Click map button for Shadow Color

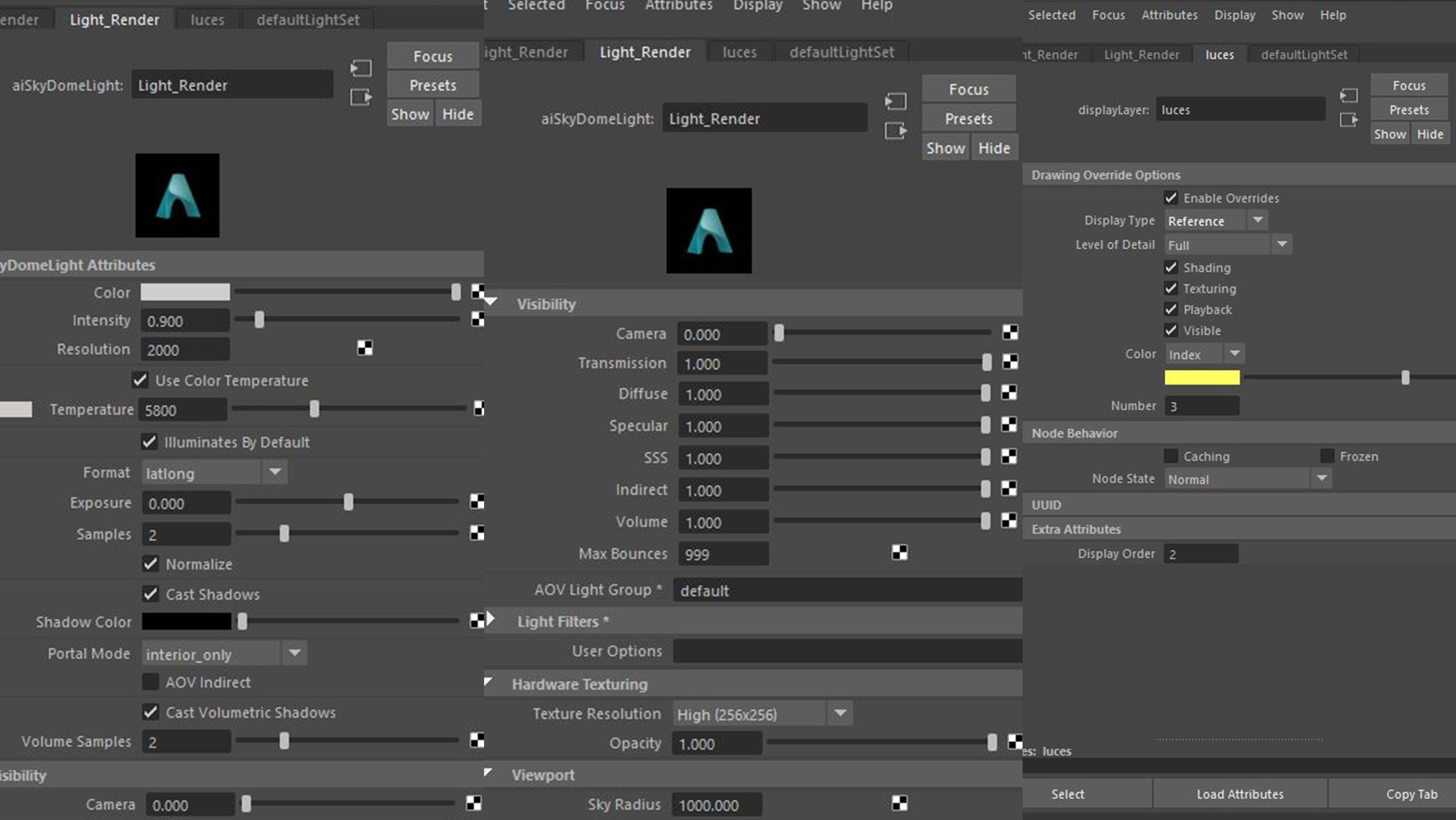(477, 620)
